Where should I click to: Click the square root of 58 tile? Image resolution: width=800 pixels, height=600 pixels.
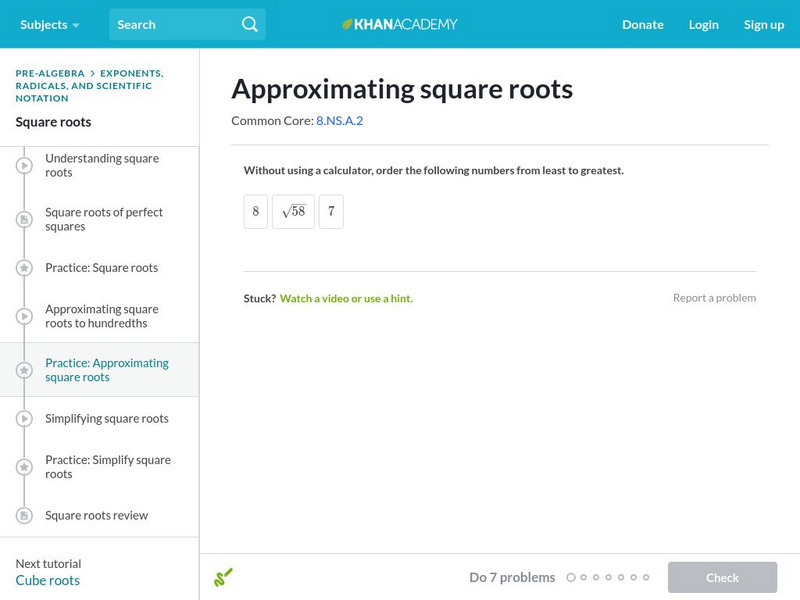click(x=293, y=212)
